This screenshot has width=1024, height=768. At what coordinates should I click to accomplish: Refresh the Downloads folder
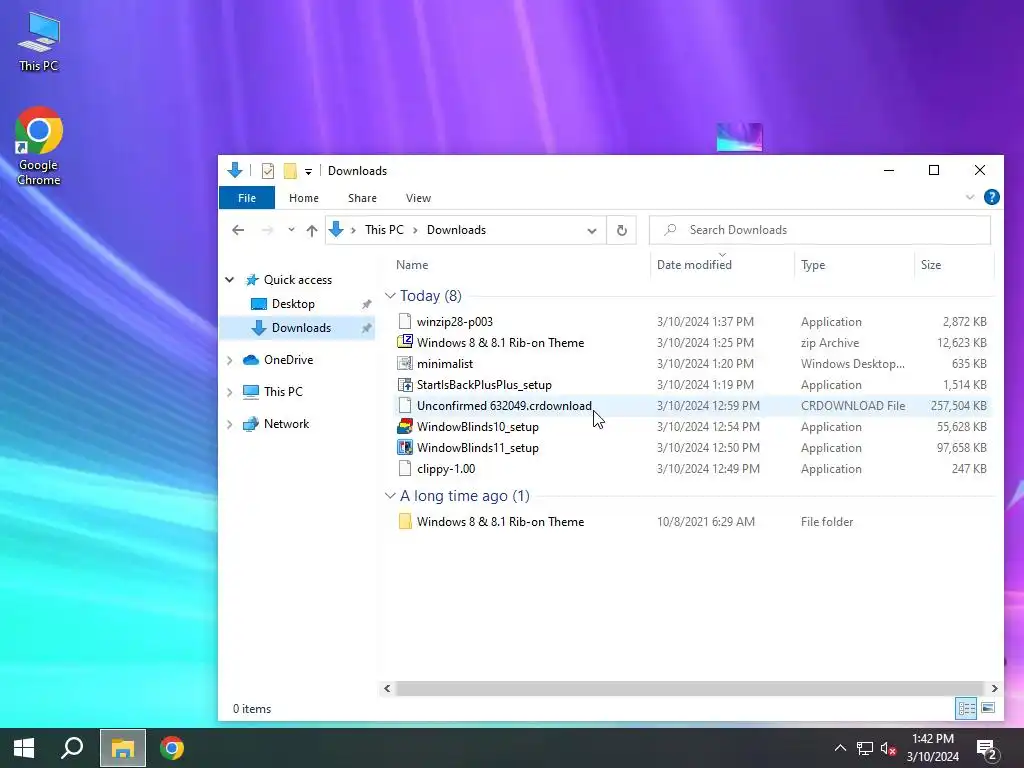point(622,230)
